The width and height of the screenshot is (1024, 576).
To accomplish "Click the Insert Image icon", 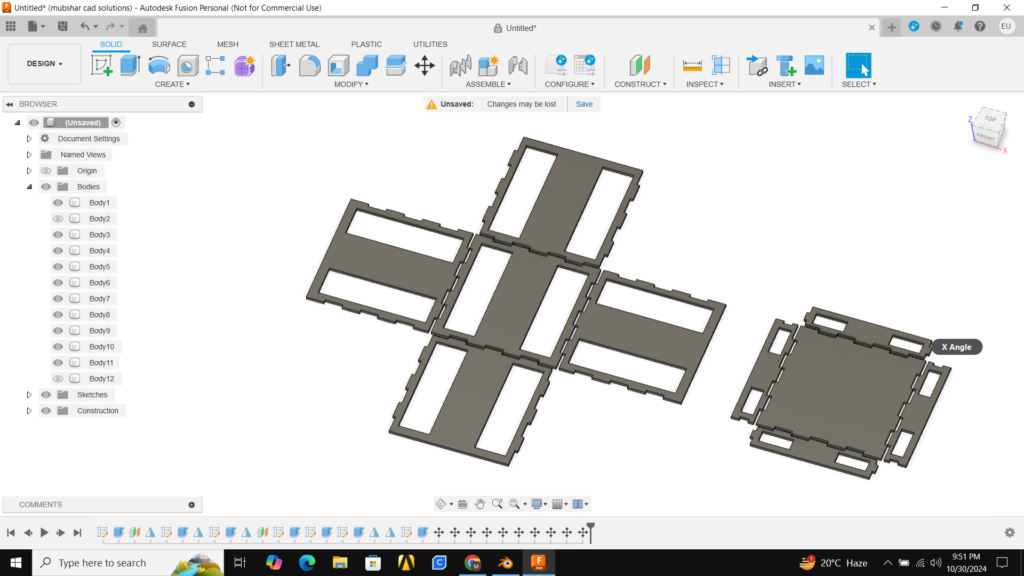I will pyautogui.click(x=814, y=66).
